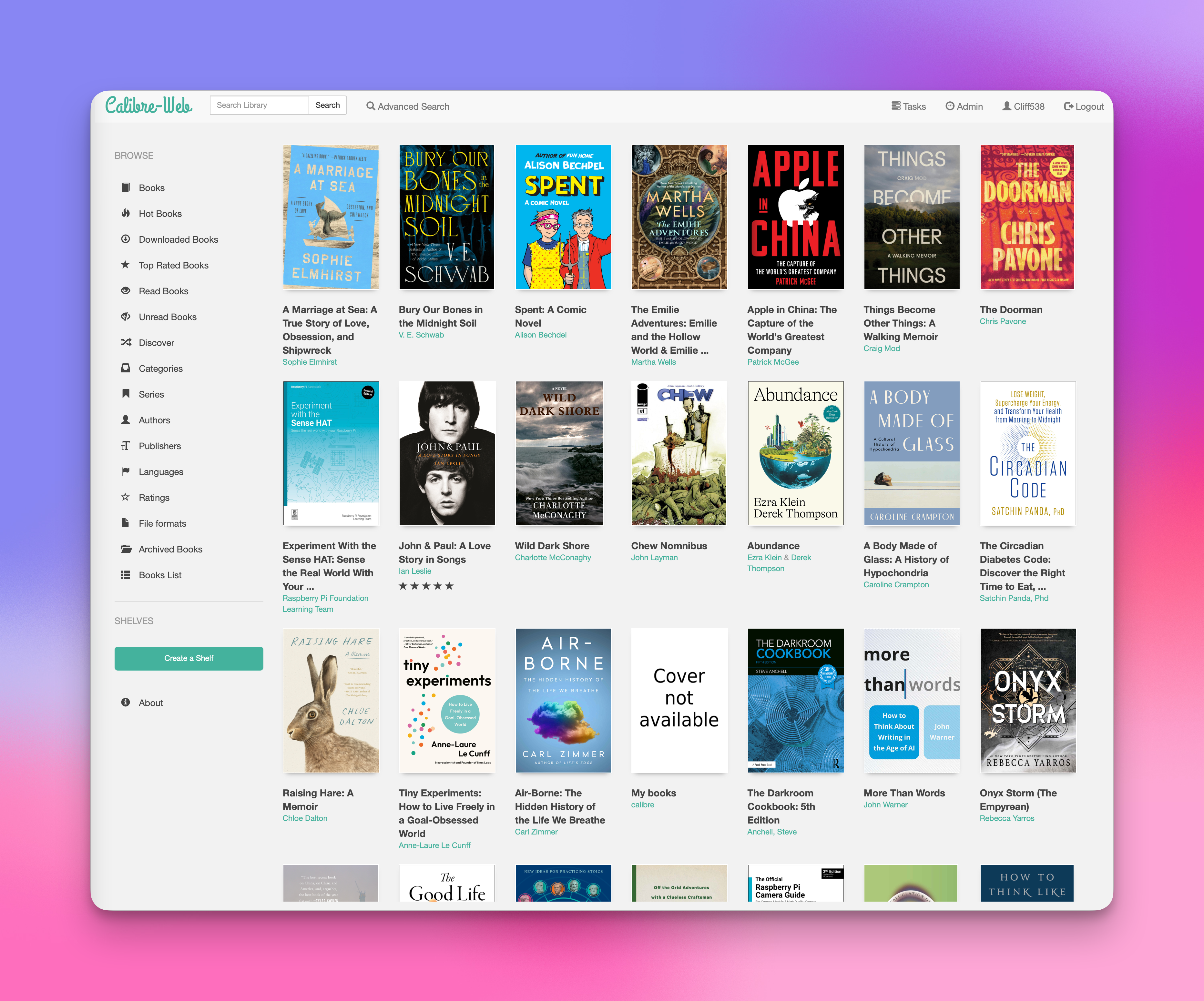The height and width of the screenshot is (1001, 1204).
Task: Click the Downloaded Books download icon
Action: (x=126, y=239)
